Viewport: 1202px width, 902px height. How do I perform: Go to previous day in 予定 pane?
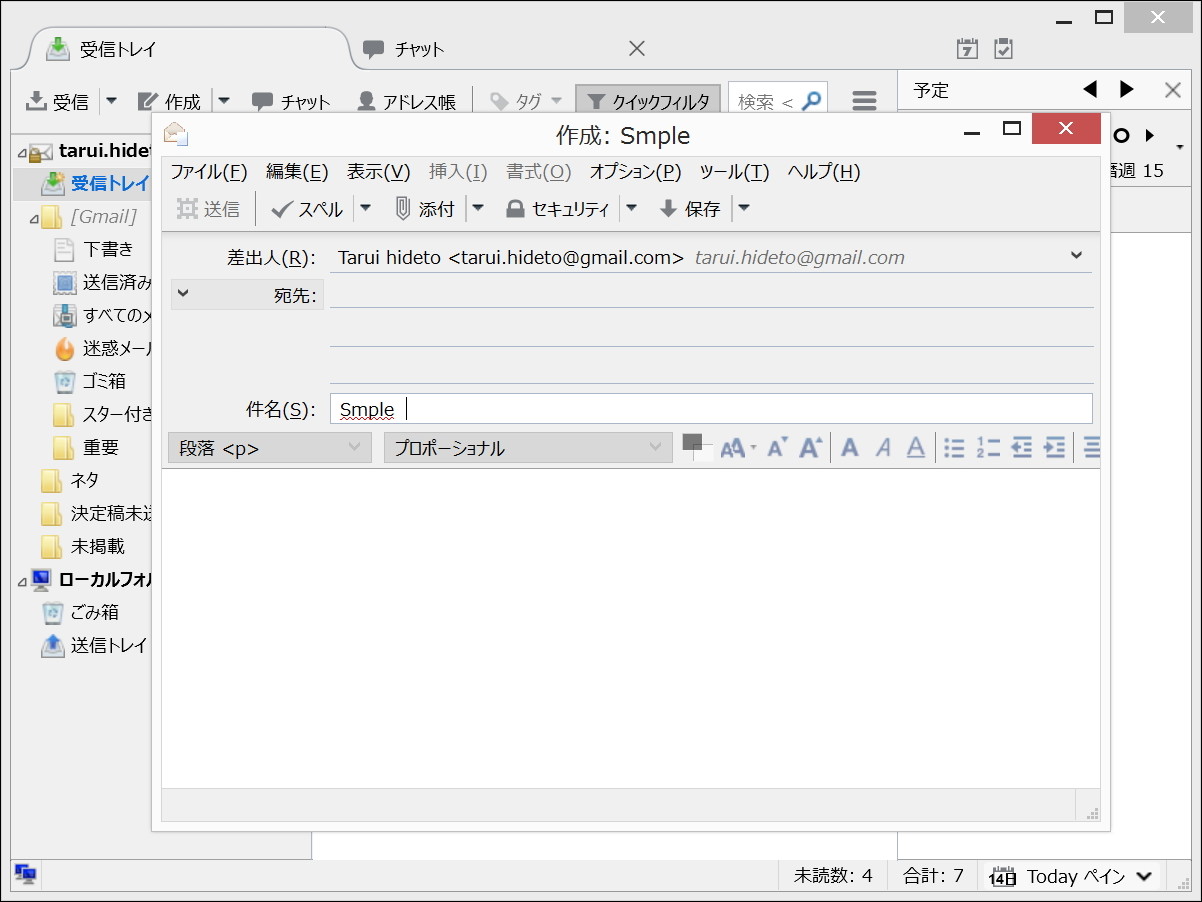(1090, 89)
